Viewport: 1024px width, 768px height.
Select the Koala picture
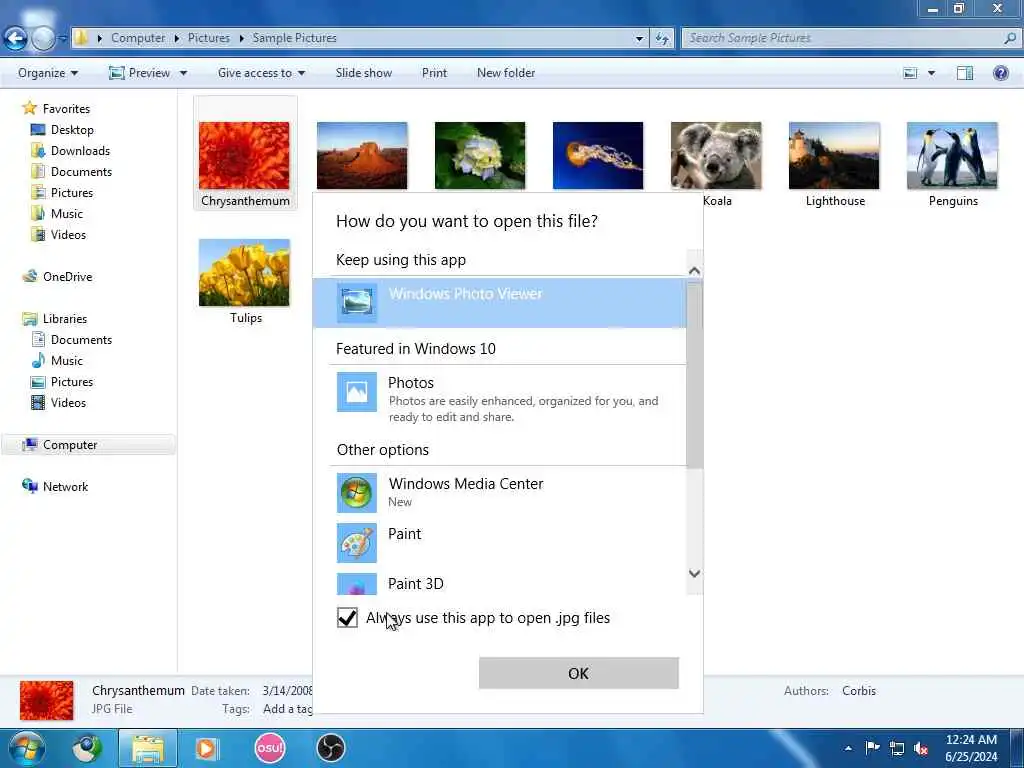(716, 155)
